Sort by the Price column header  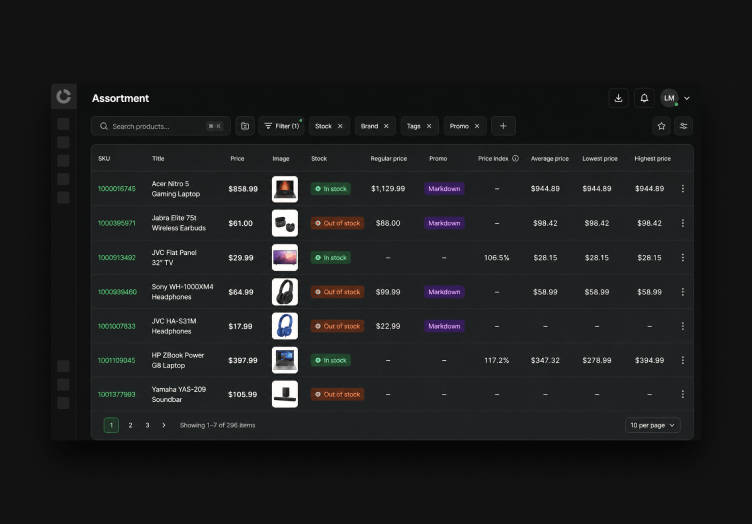click(237, 159)
